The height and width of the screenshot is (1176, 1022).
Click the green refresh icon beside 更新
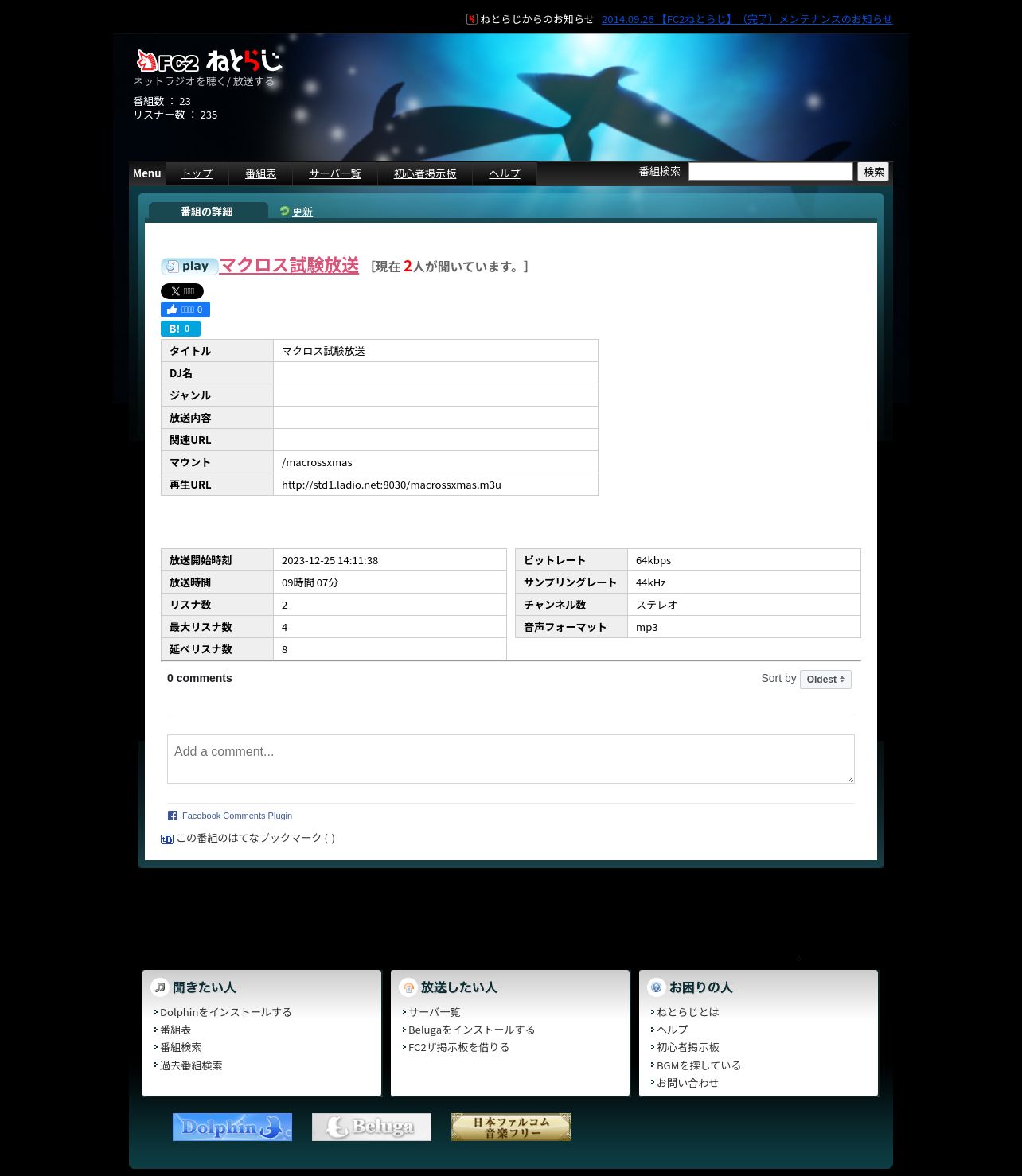[284, 211]
